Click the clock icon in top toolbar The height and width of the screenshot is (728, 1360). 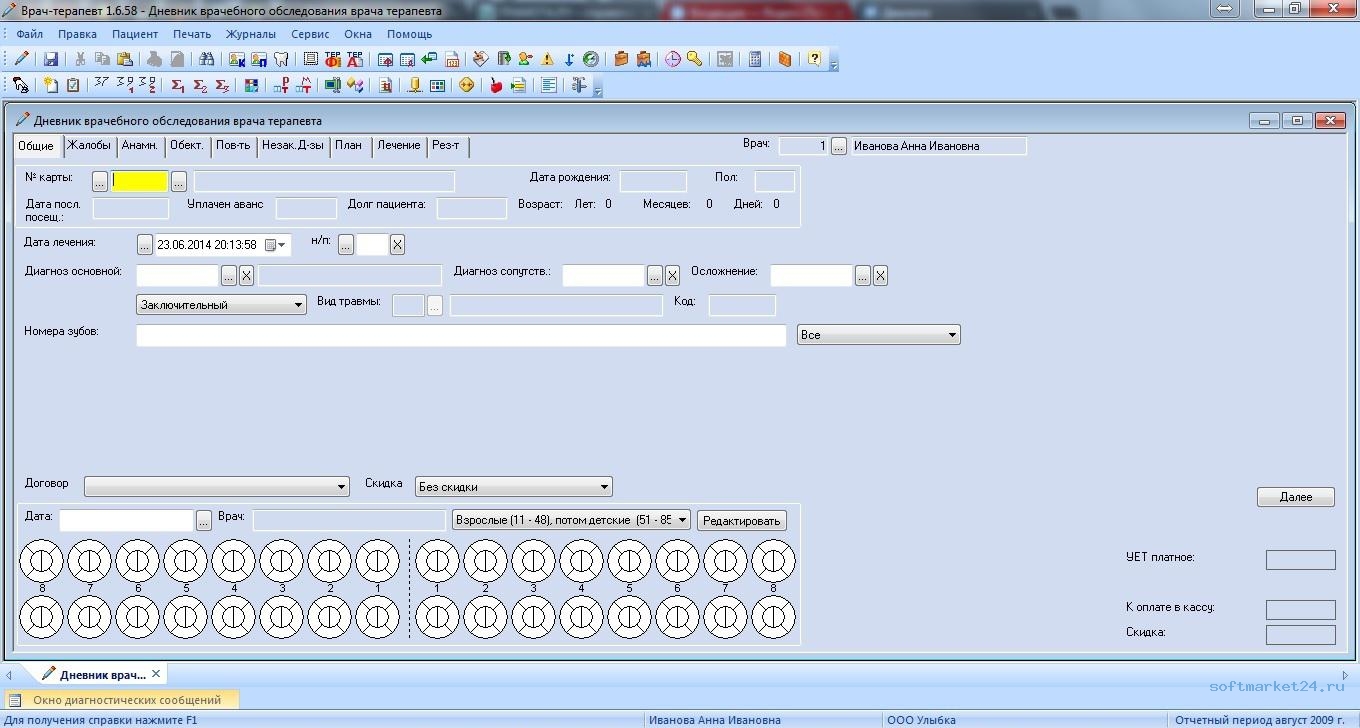(x=673, y=59)
